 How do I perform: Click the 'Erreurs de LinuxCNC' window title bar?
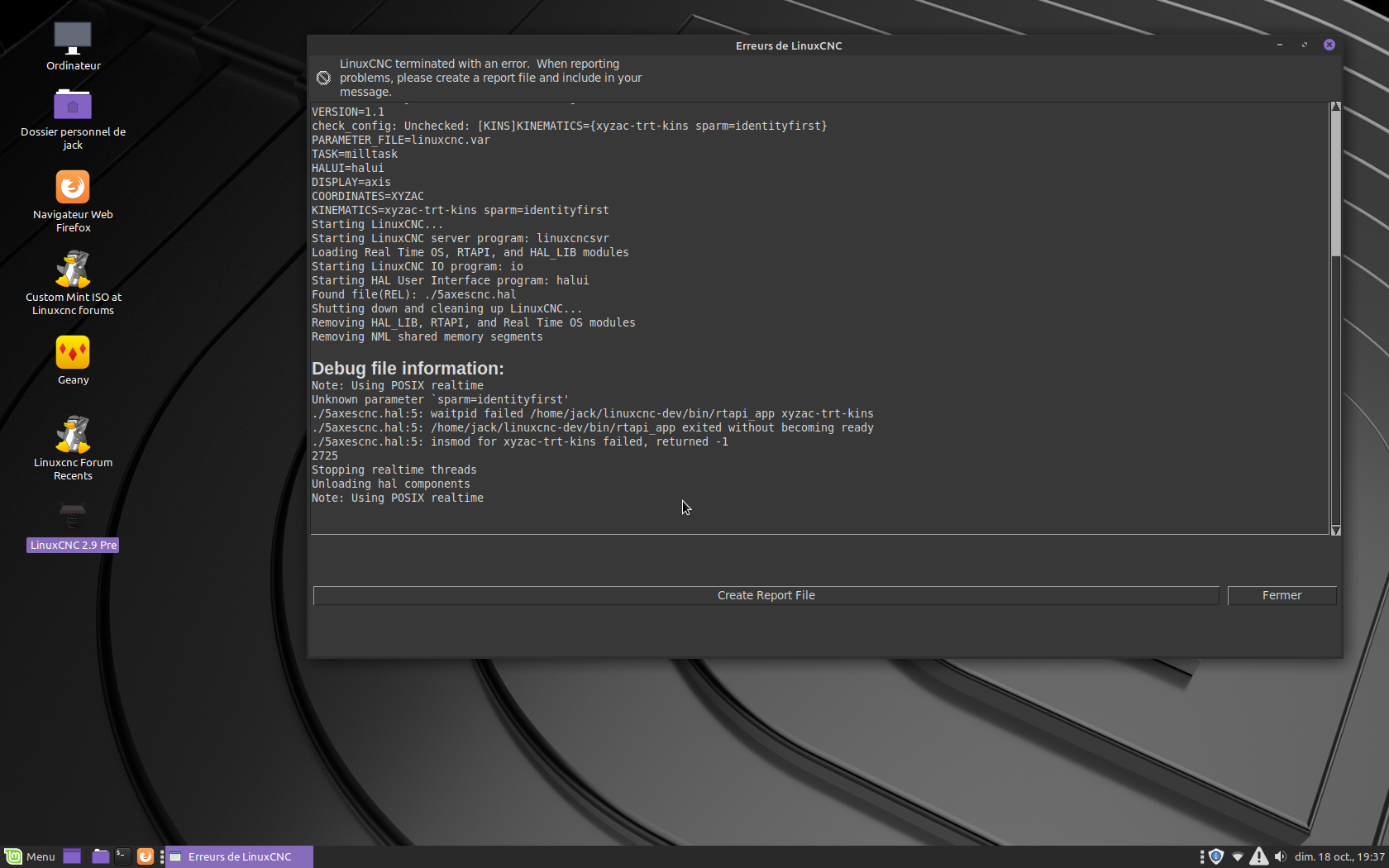click(x=789, y=45)
